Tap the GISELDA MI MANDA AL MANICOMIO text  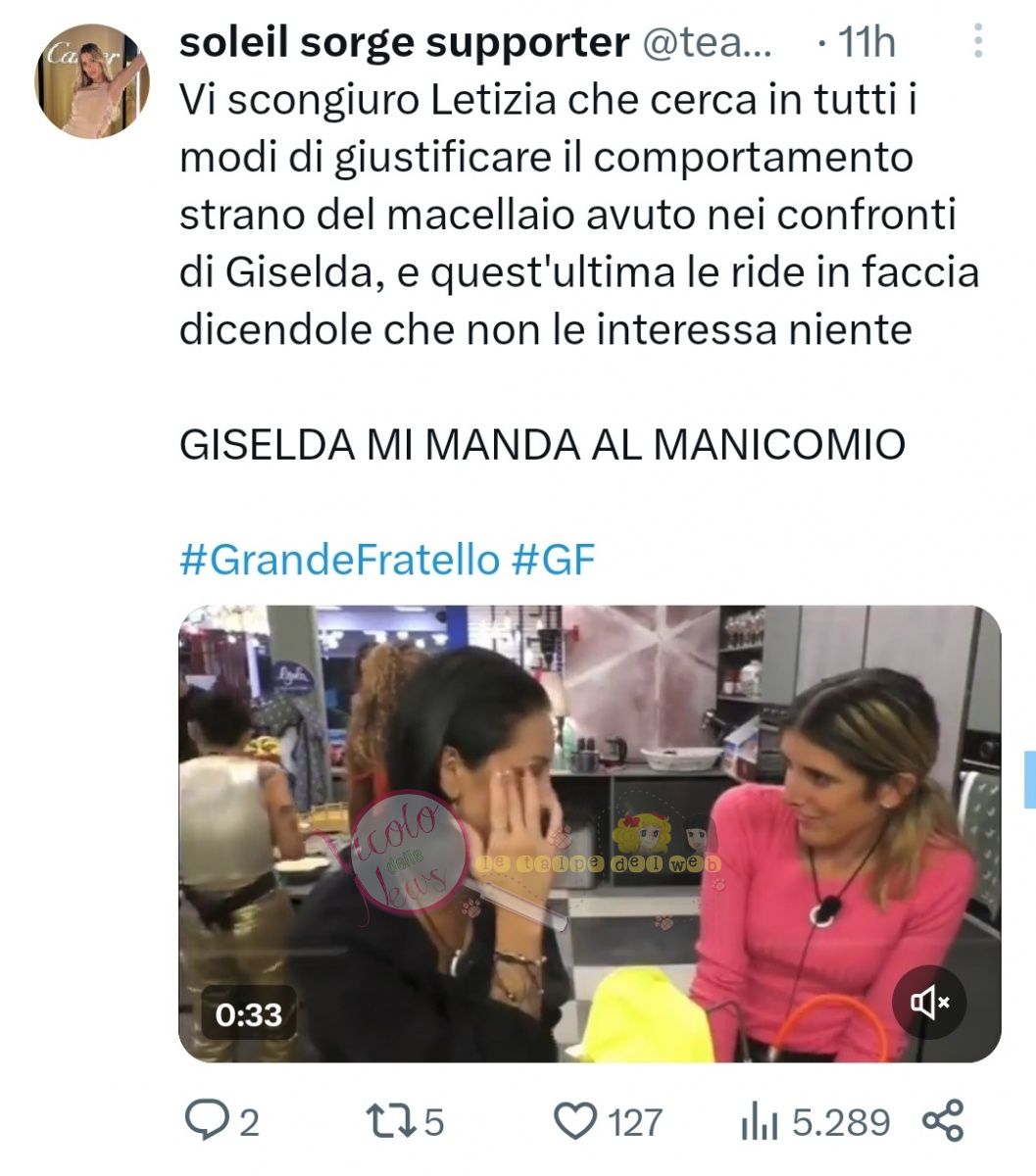click(542, 446)
